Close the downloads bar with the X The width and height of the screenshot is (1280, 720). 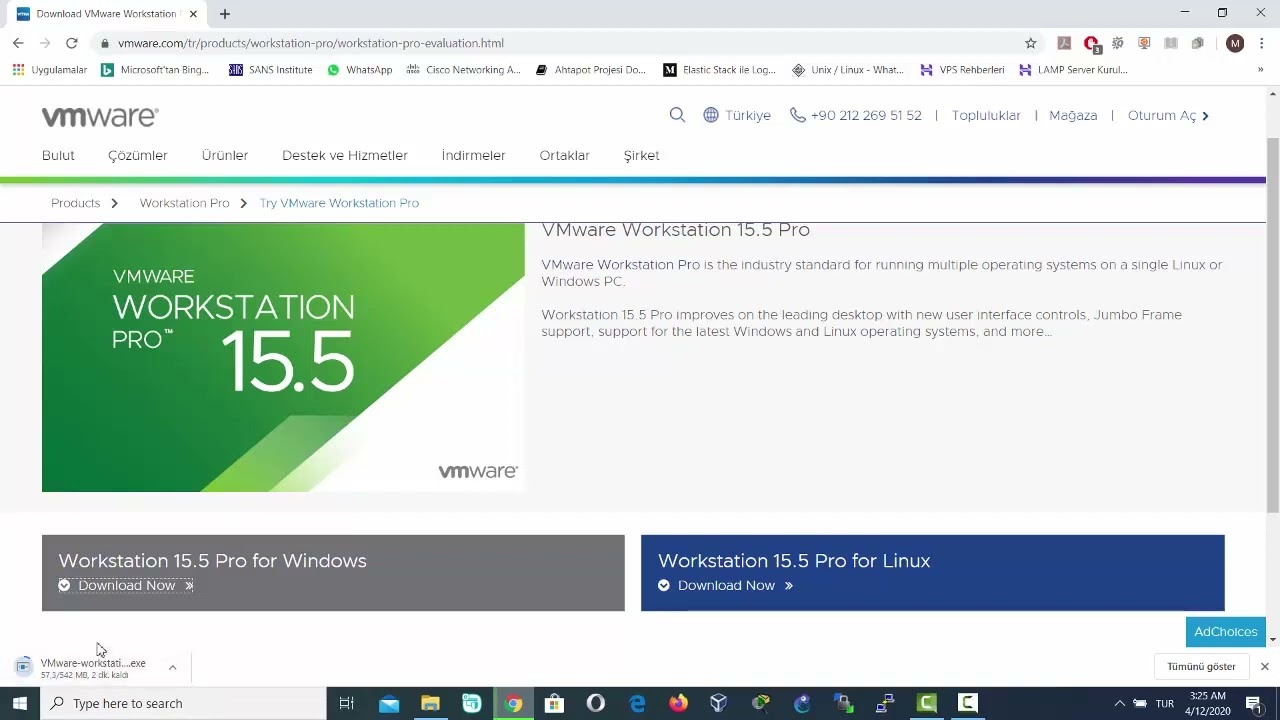click(x=1264, y=666)
